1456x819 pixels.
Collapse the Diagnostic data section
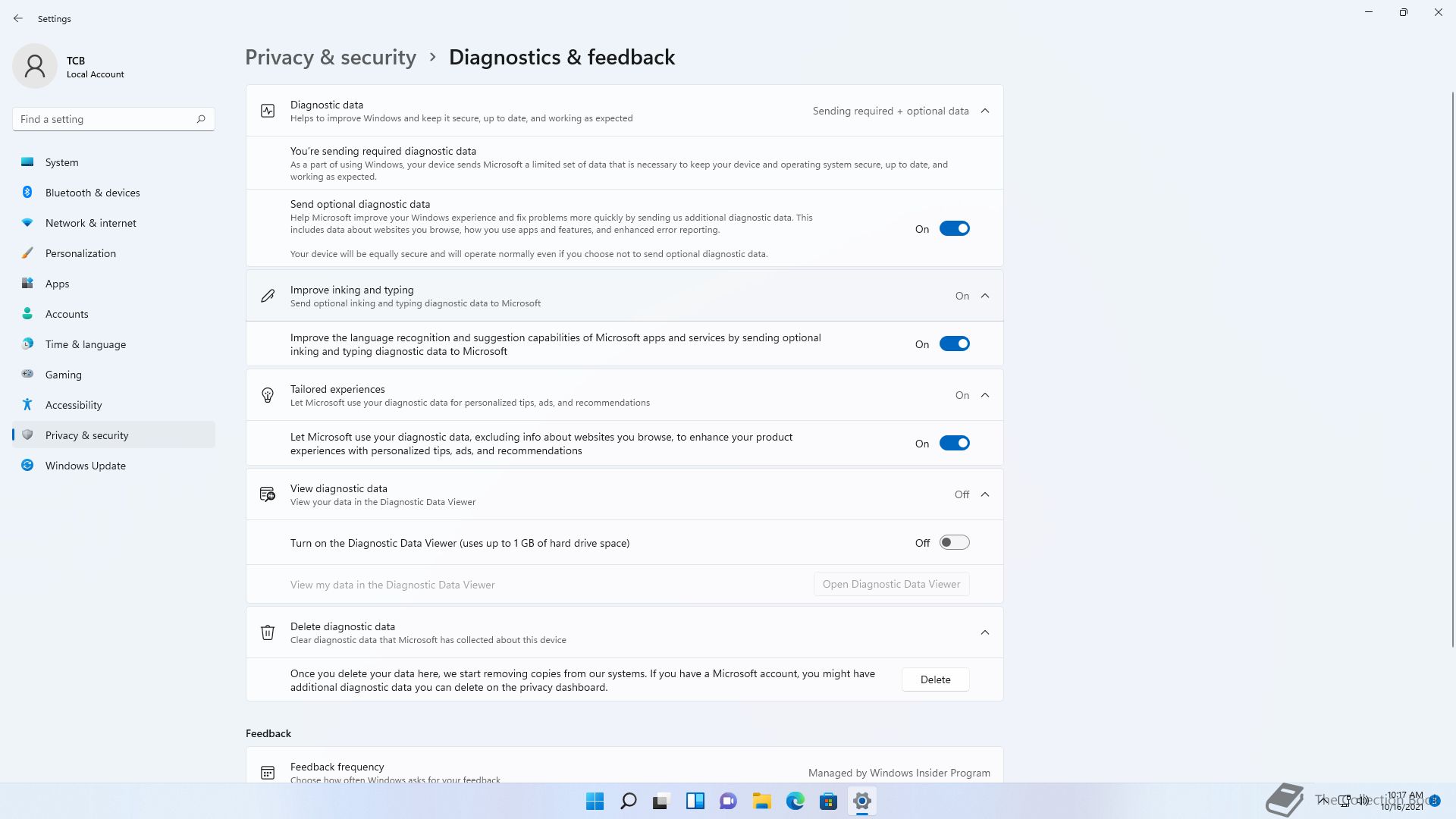(x=985, y=111)
